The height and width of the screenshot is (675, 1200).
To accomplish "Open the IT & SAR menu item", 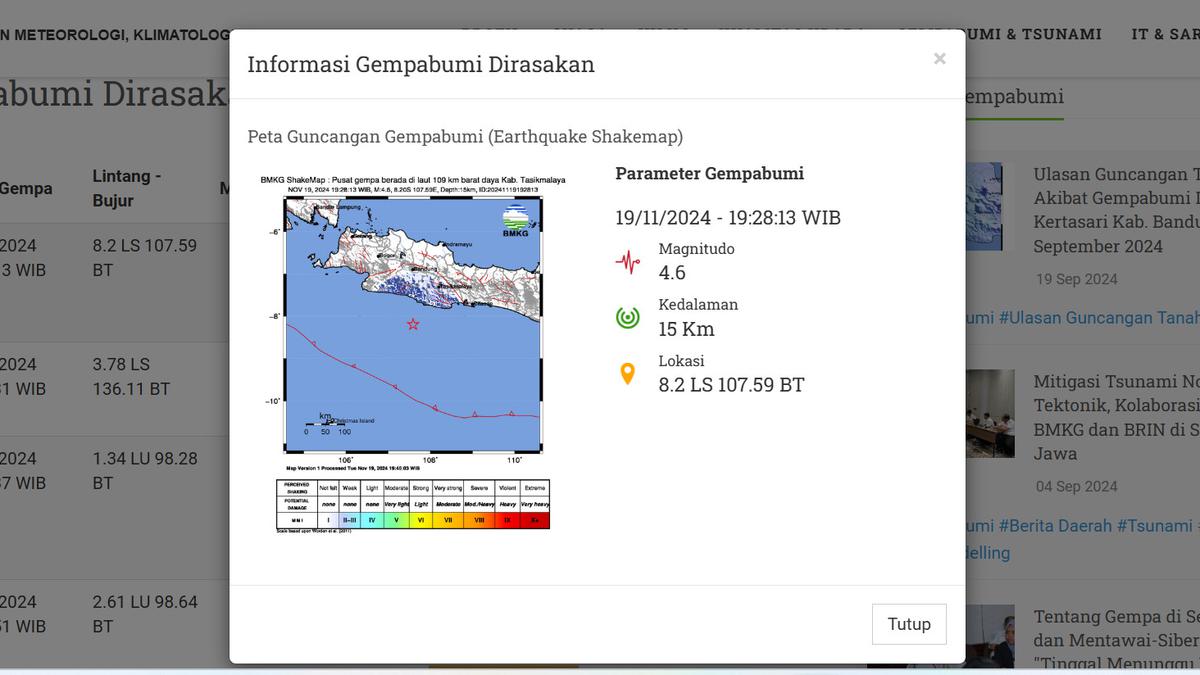I will (x=1165, y=33).
